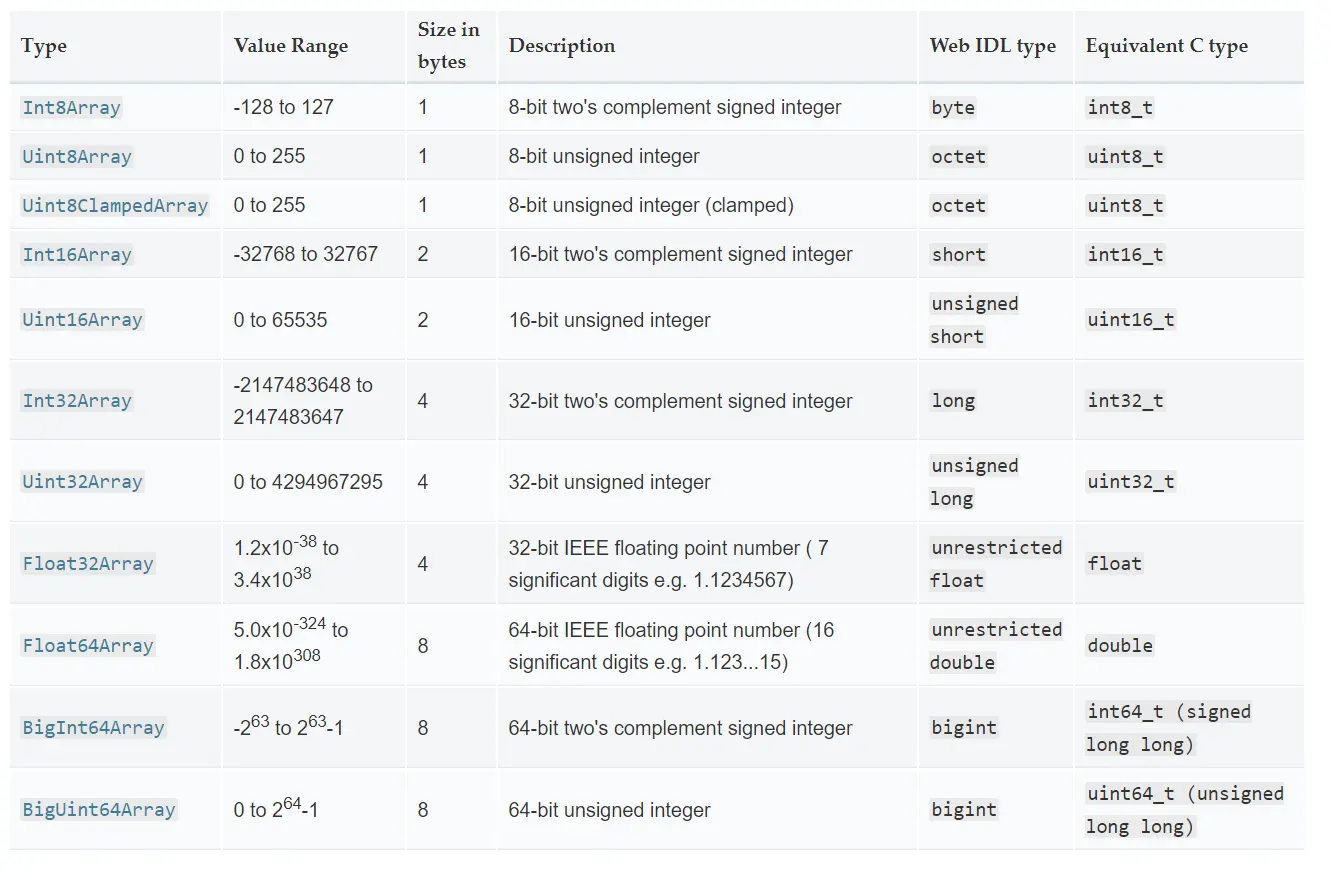Click the uint16_t code cell
Screen dimensions: 1333x873
click(x=1131, y=320)
